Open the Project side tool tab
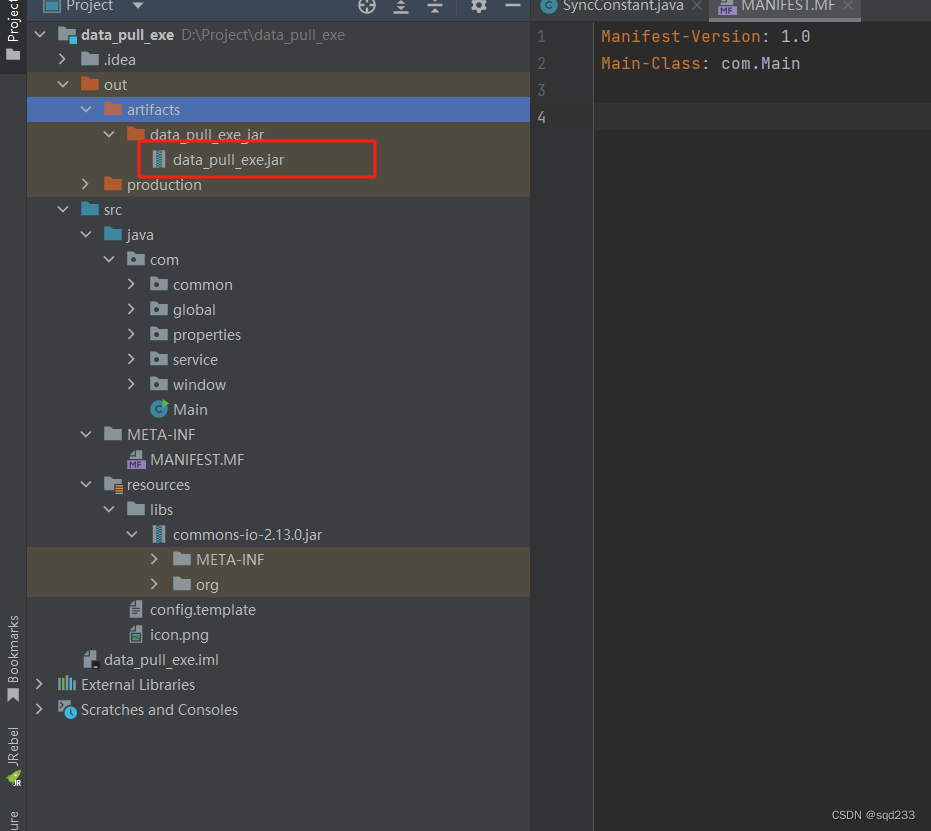The height and width of the screenshot is (831, 931). tap(12, 30)
